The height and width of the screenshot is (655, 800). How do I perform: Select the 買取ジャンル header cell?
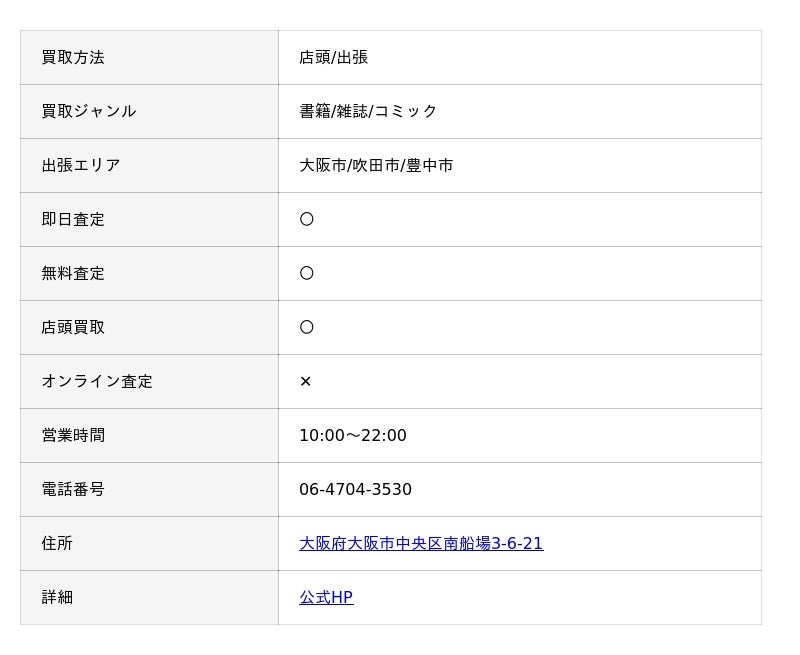[x=149, y=112]
